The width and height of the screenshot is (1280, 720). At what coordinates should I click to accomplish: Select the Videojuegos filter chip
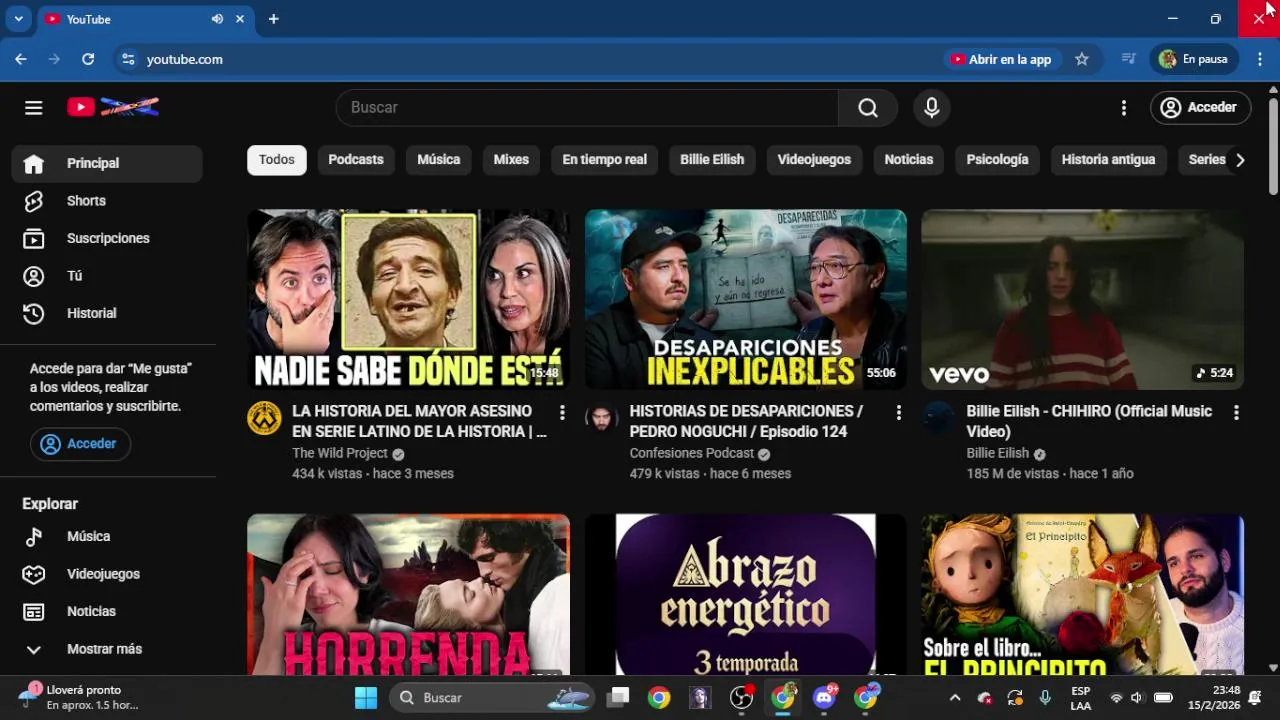pos(814,160)
